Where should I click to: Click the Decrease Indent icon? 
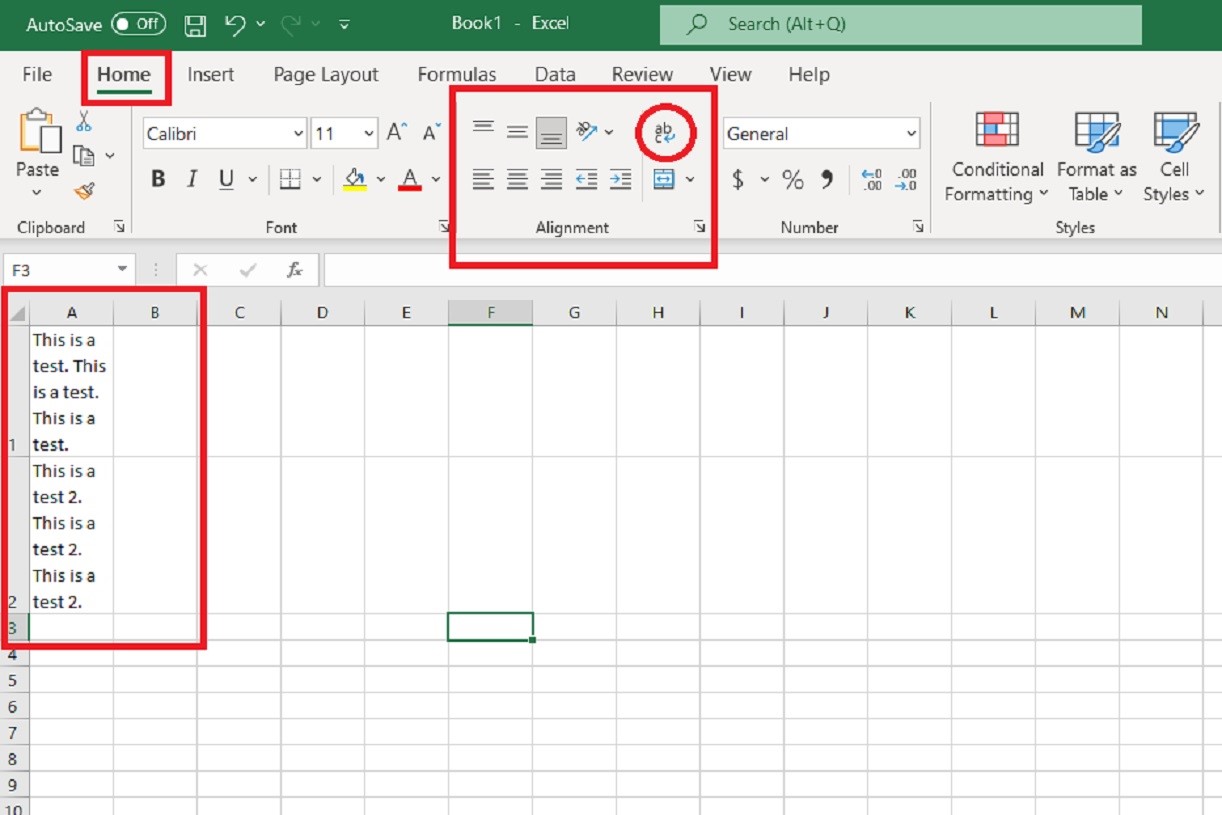click(x=586, y=179)
